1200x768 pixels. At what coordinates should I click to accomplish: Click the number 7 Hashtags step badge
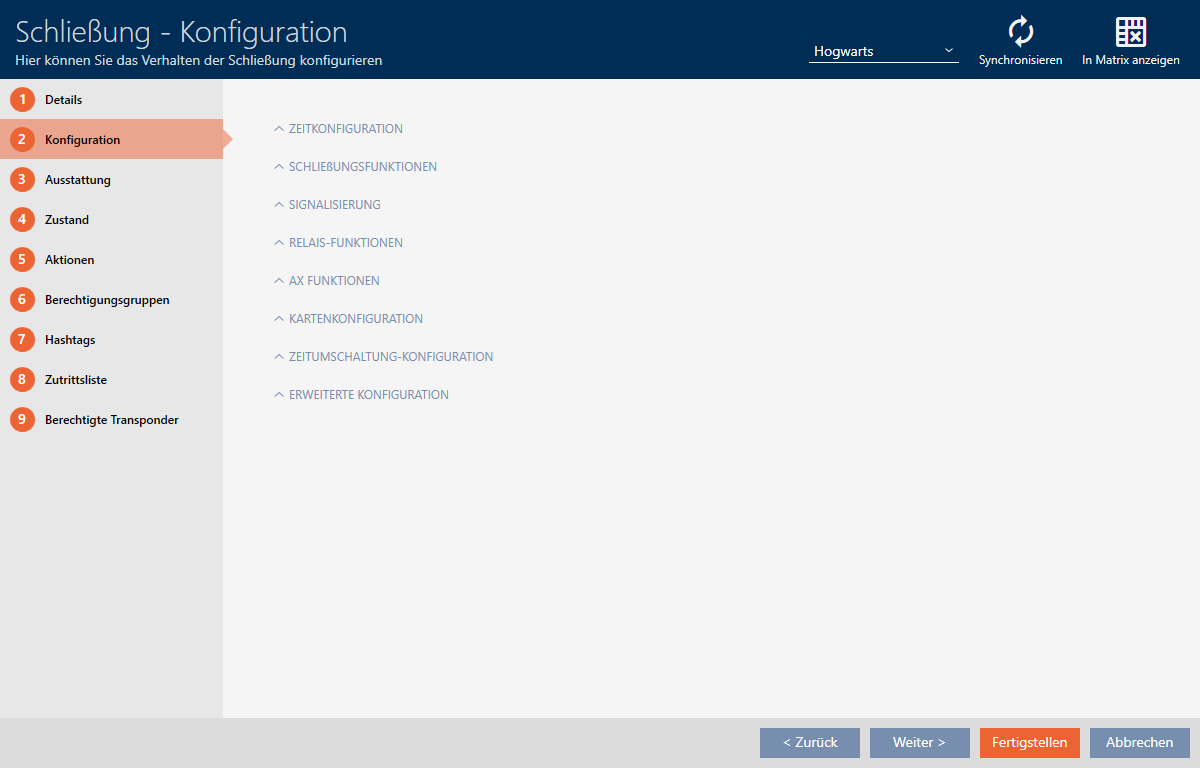click(x=22, y=340)
